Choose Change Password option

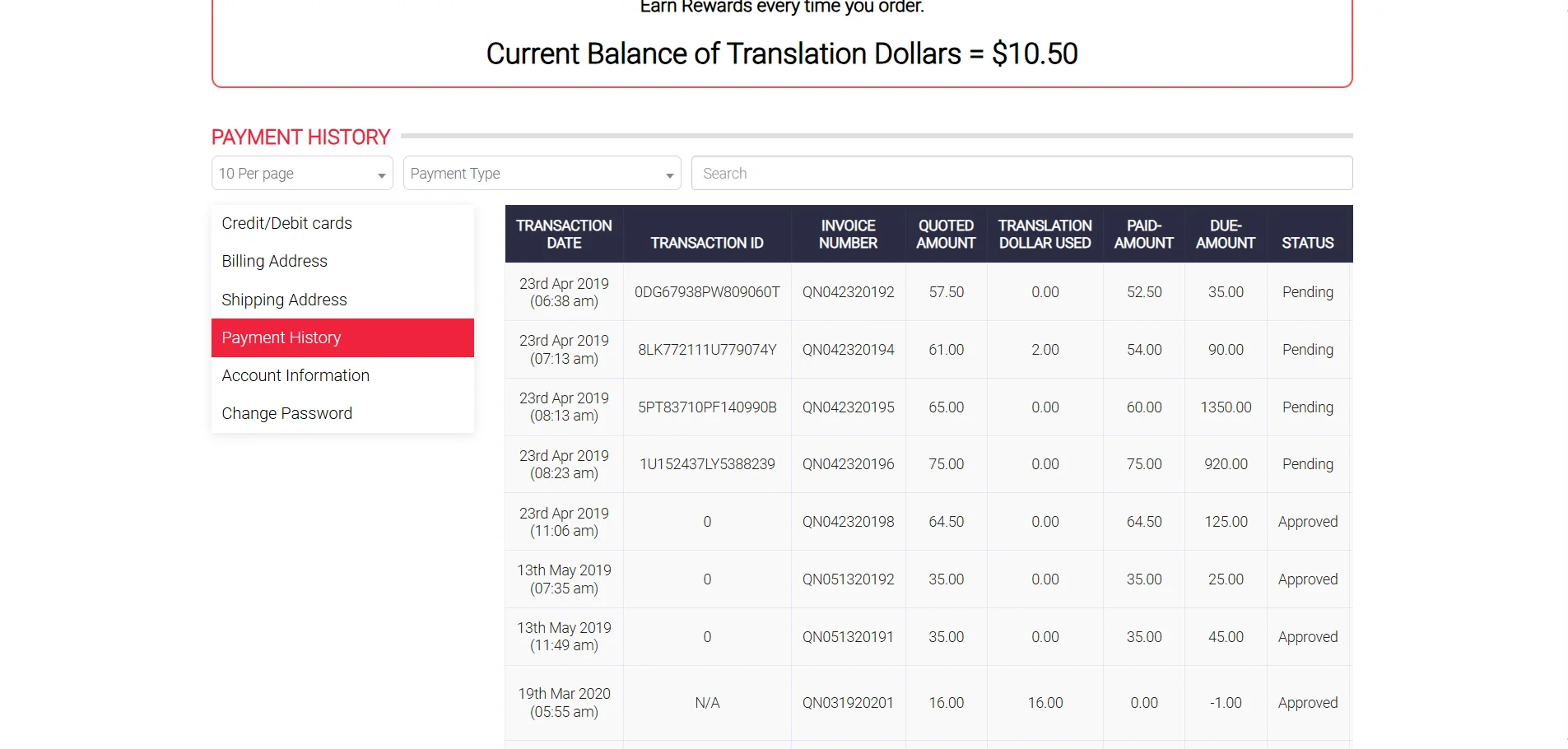click(286, 413)
